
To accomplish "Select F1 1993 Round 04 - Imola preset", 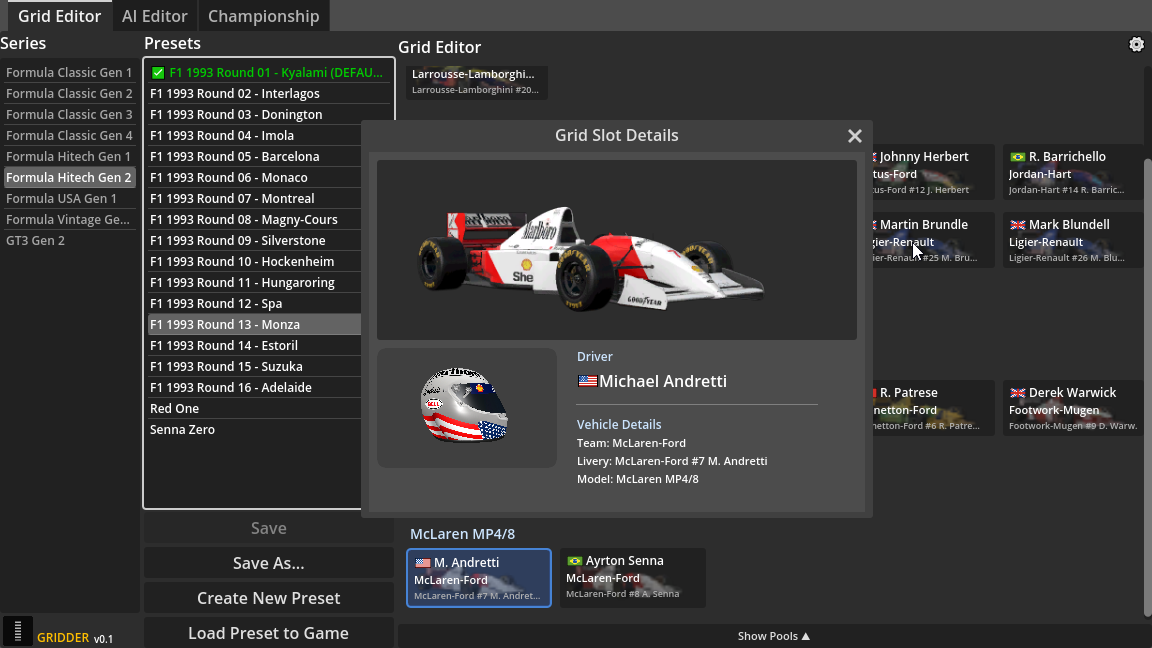I will [x=254, y=136].
